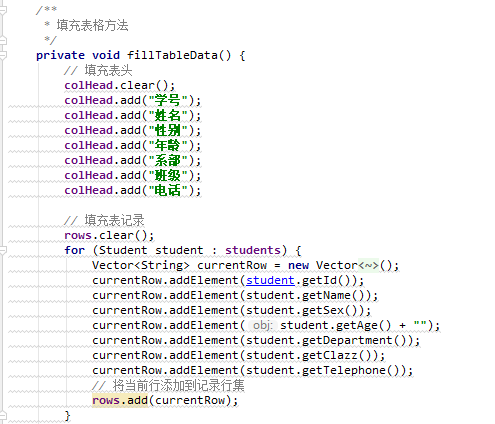Collapse the for loop fold marker
Screen dimensions: 495x424
(3, 250)
